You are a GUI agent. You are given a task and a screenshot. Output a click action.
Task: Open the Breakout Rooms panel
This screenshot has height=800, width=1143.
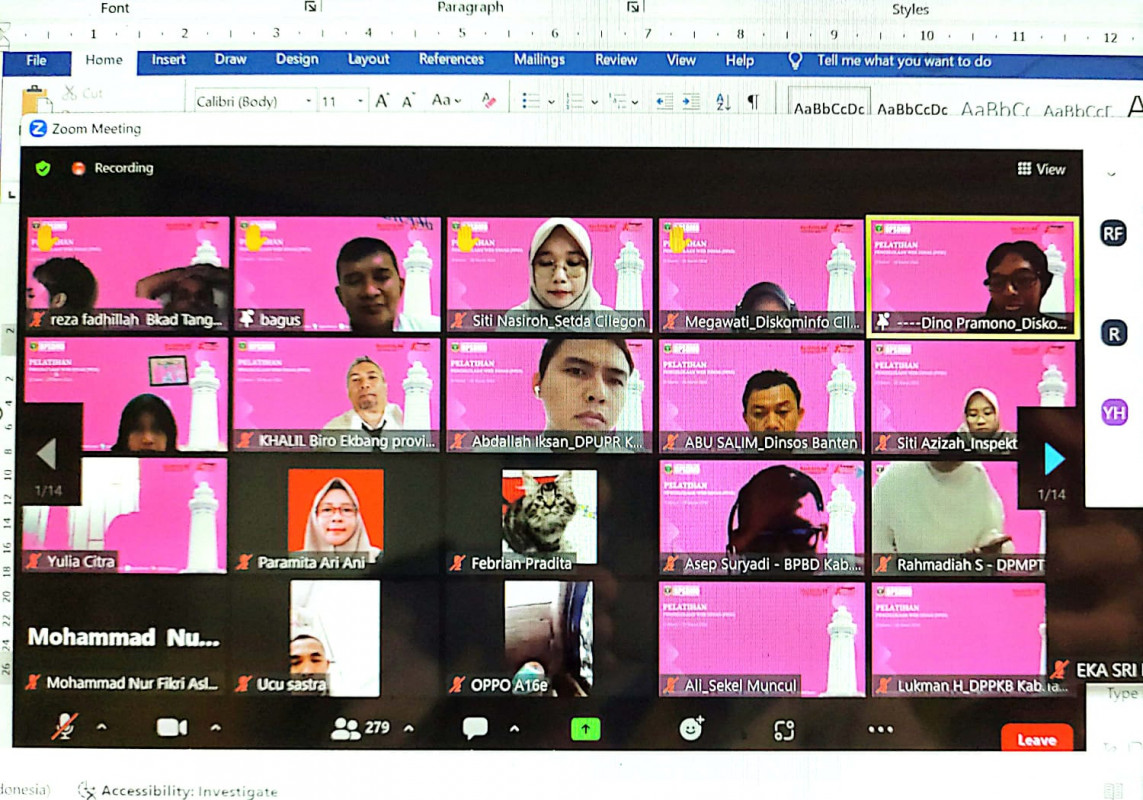click(x=783, y=729)
